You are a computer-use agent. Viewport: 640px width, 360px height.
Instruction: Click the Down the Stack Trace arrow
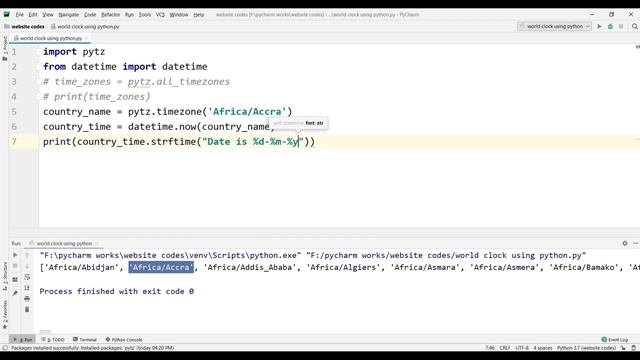click(x=27, y=266)
